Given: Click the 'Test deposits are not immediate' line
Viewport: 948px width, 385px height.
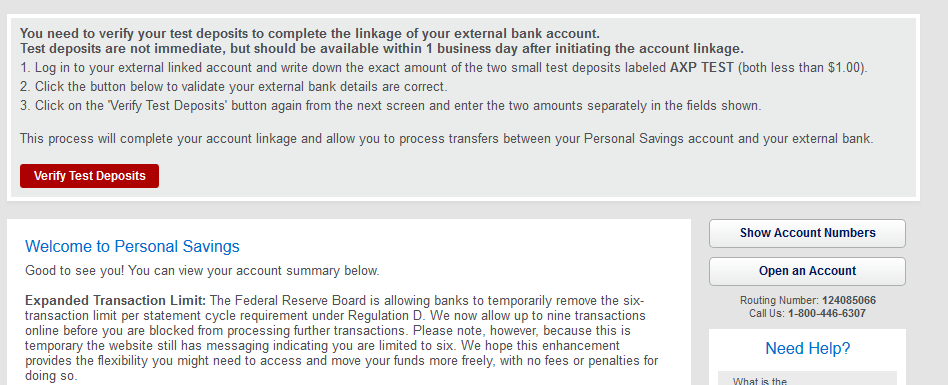Looking at the screenshot, I should tap(381, 48).
